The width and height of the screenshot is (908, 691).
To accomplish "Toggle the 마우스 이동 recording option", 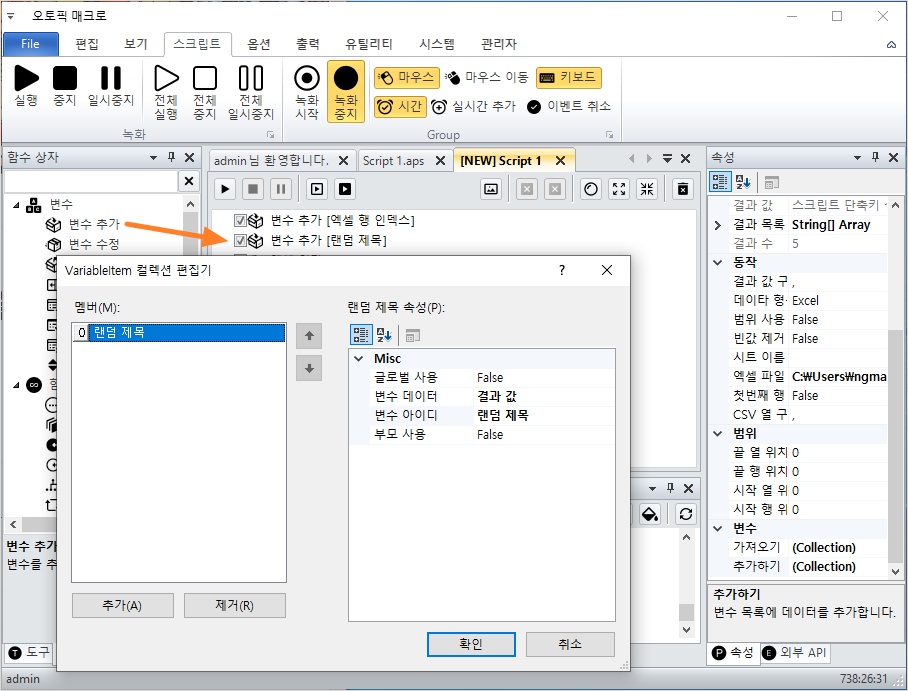I will [486, 77].
